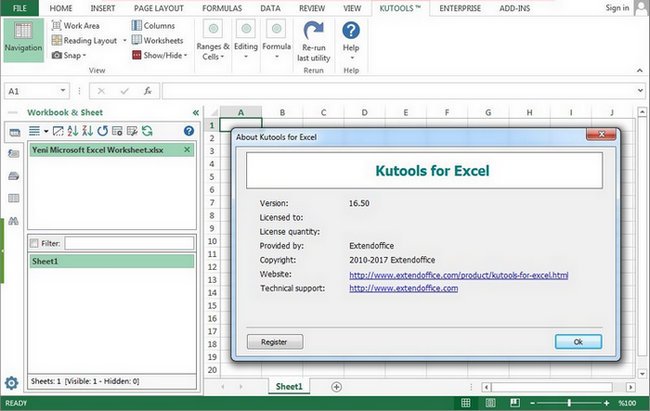Open the Work Area tool

[75, 26]
